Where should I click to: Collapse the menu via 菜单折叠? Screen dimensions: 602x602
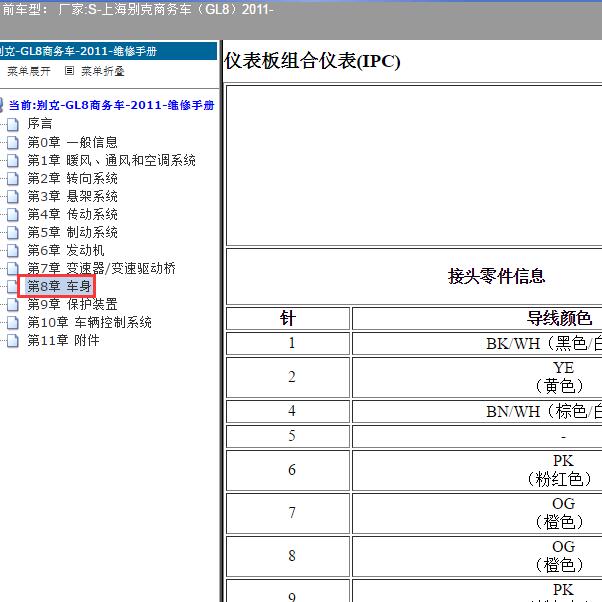pyautogui.click(x=103, y=71)
